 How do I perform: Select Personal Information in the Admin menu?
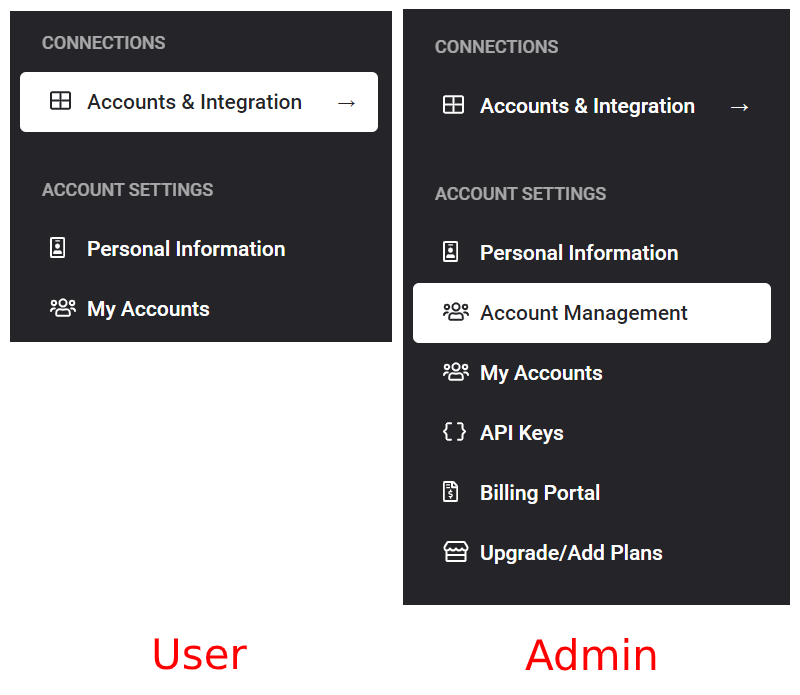[x=579, y=253]
